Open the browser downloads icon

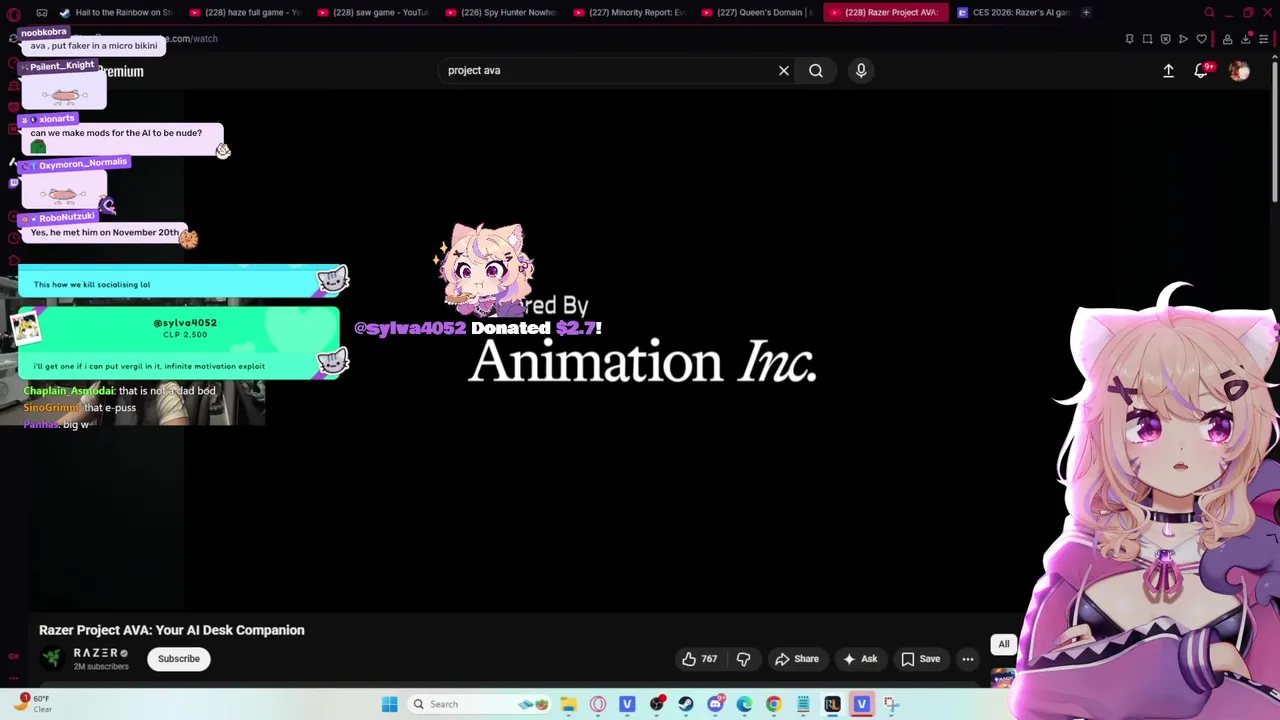point(1246,39)
